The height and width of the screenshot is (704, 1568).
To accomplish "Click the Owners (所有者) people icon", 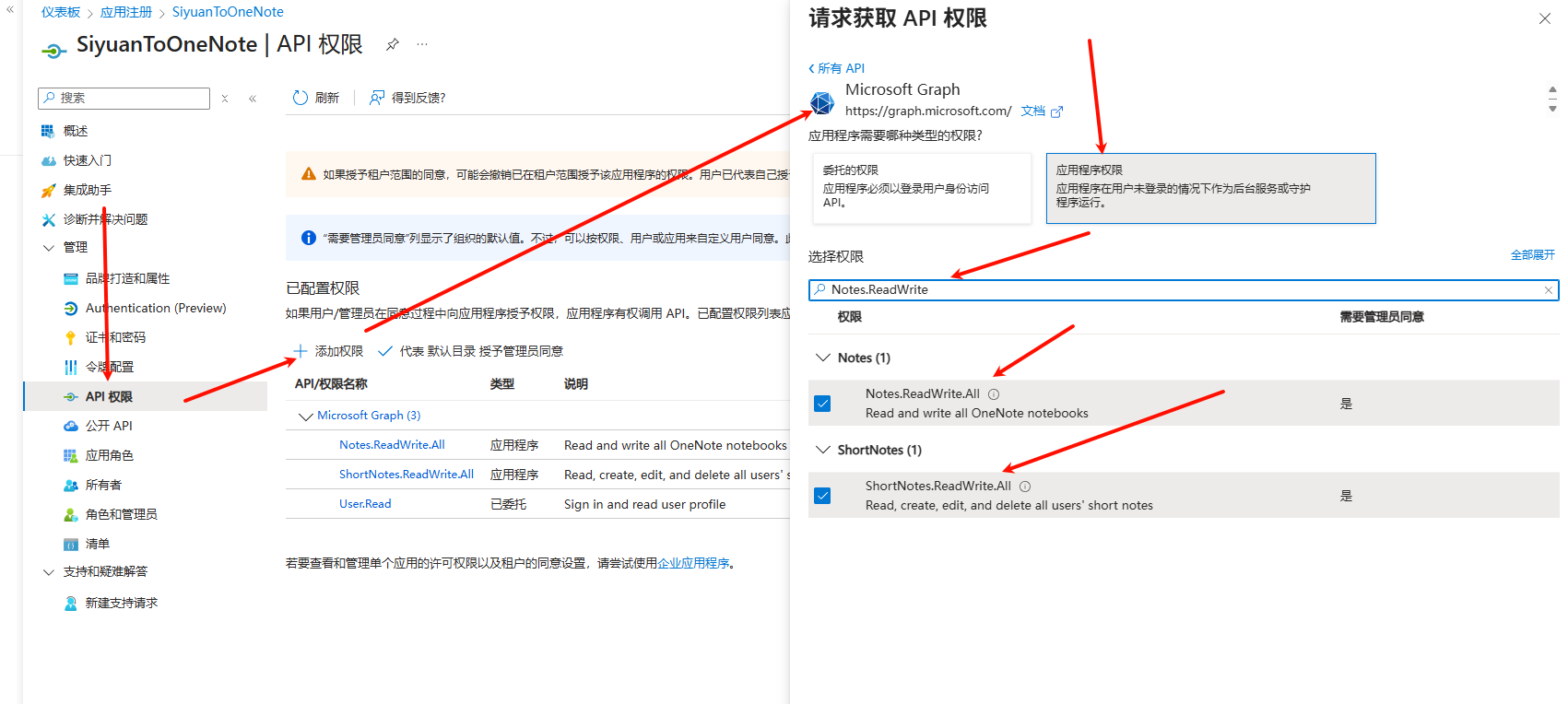I will [x=71, y=485].
